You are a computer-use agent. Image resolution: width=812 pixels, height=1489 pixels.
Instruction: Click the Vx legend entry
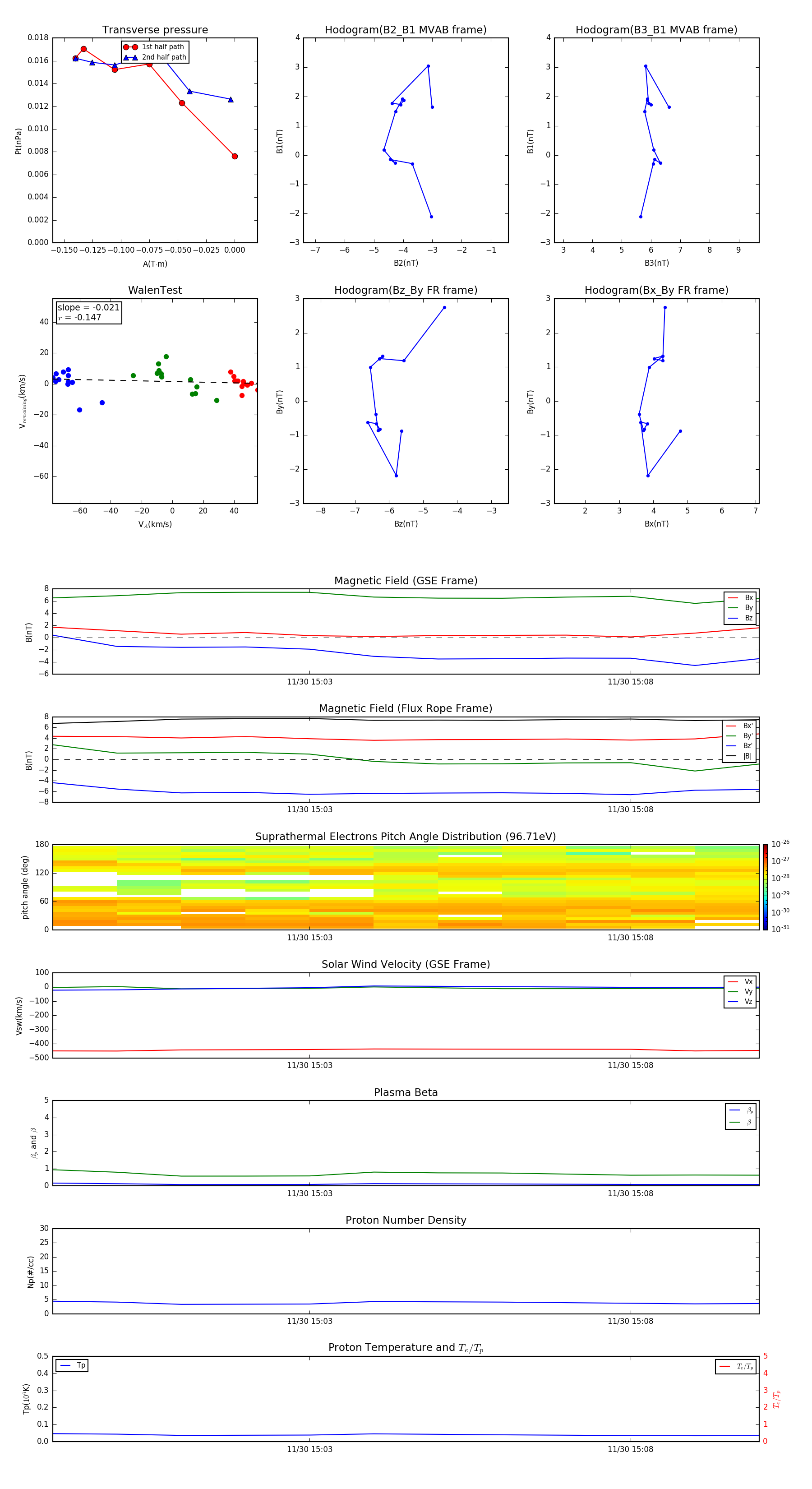tap(740, 981)
